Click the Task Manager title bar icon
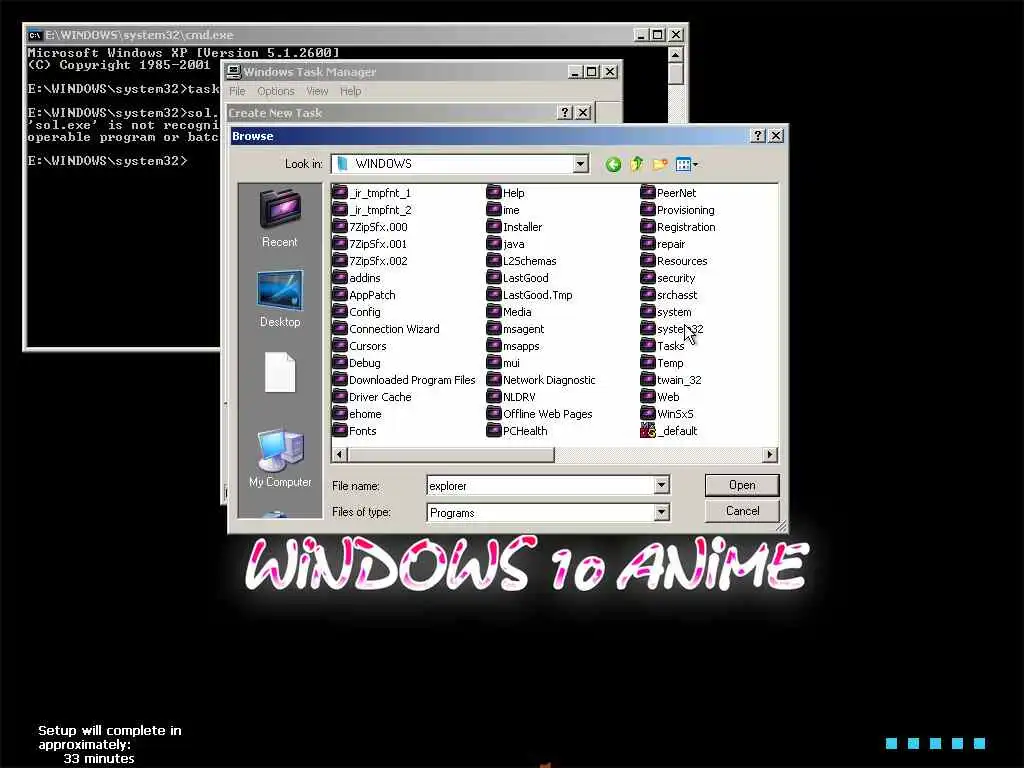 tap(234, 72)
